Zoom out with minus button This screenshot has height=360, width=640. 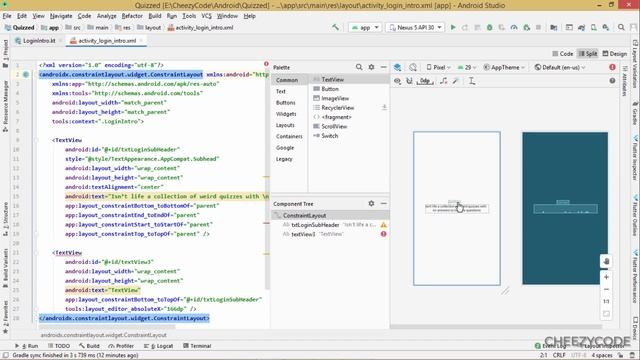pos(606,289)
